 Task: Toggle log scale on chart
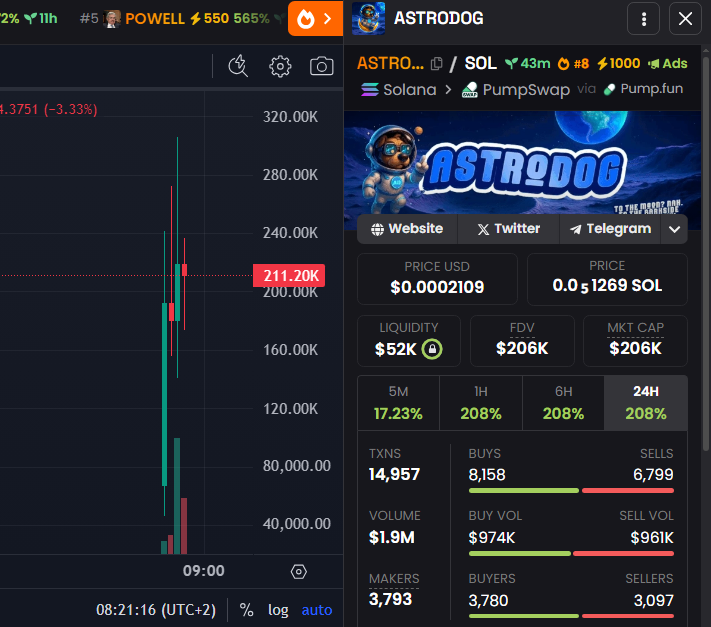[x=278, y=610]
